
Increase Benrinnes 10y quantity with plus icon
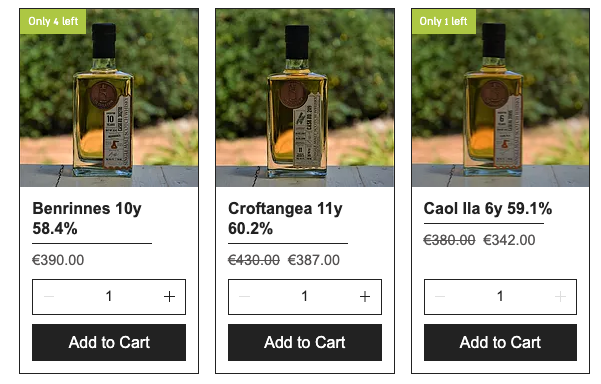(169, 297)
